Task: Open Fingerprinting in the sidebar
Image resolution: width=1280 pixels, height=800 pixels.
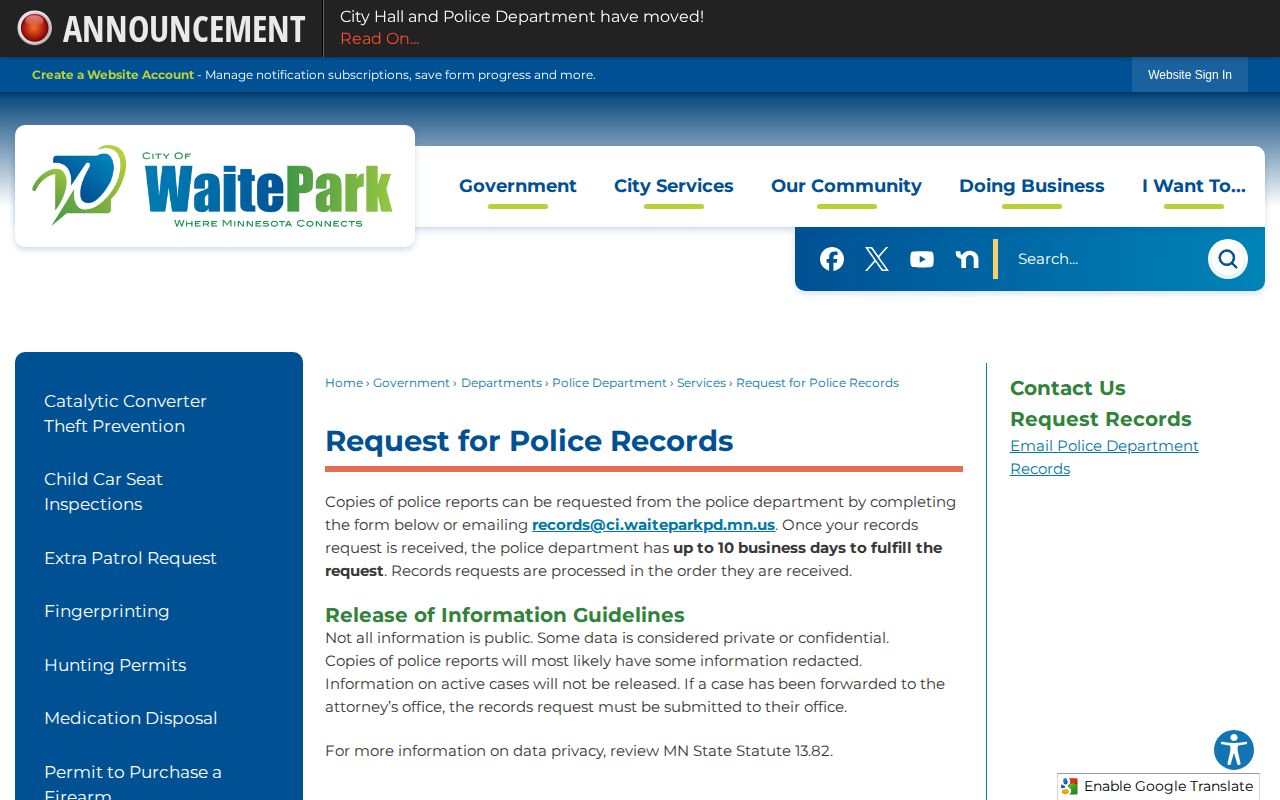Action: point(107,611)
